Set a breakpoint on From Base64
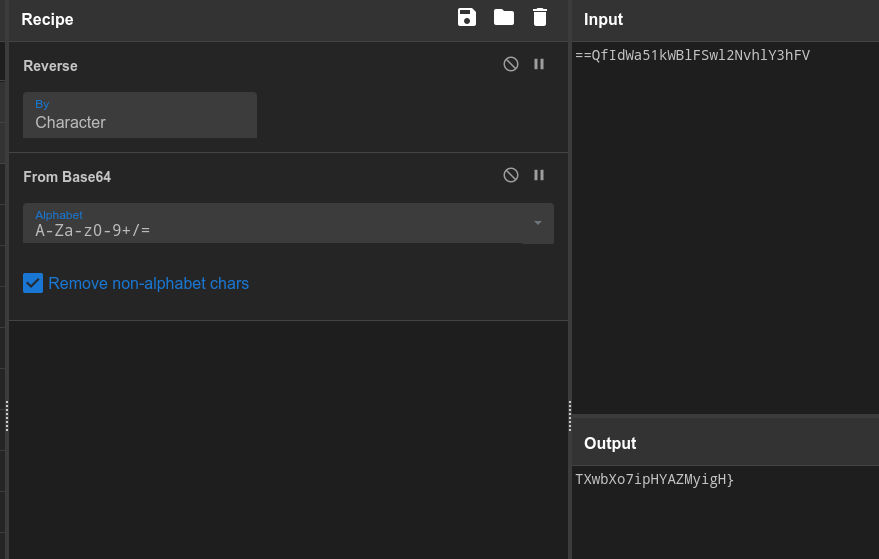 [539, 175]
